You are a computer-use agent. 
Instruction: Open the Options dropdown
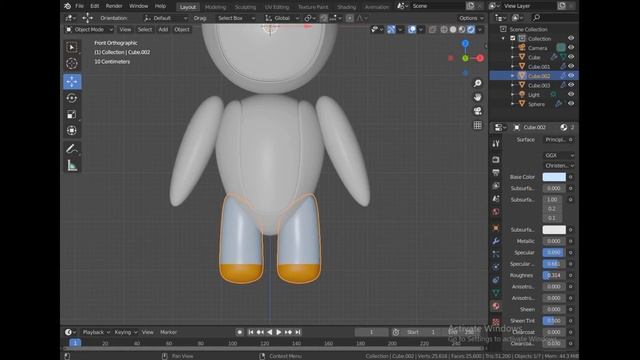(x=471, y=18)
